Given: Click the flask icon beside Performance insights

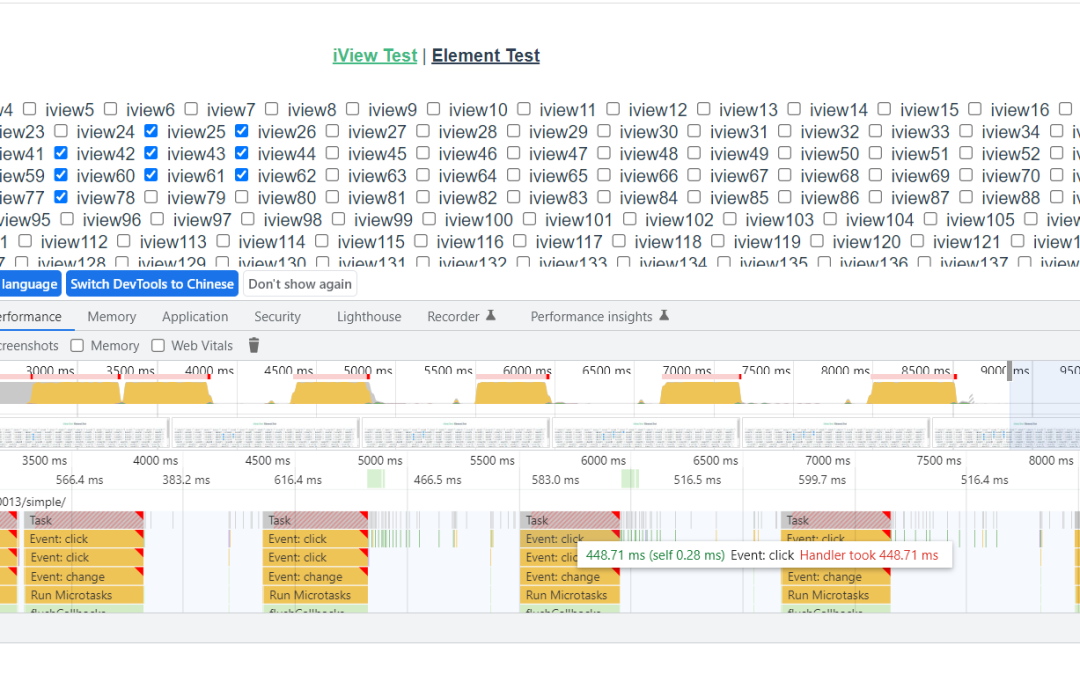Looking at the screenshot, I should (x=664, y=316).
